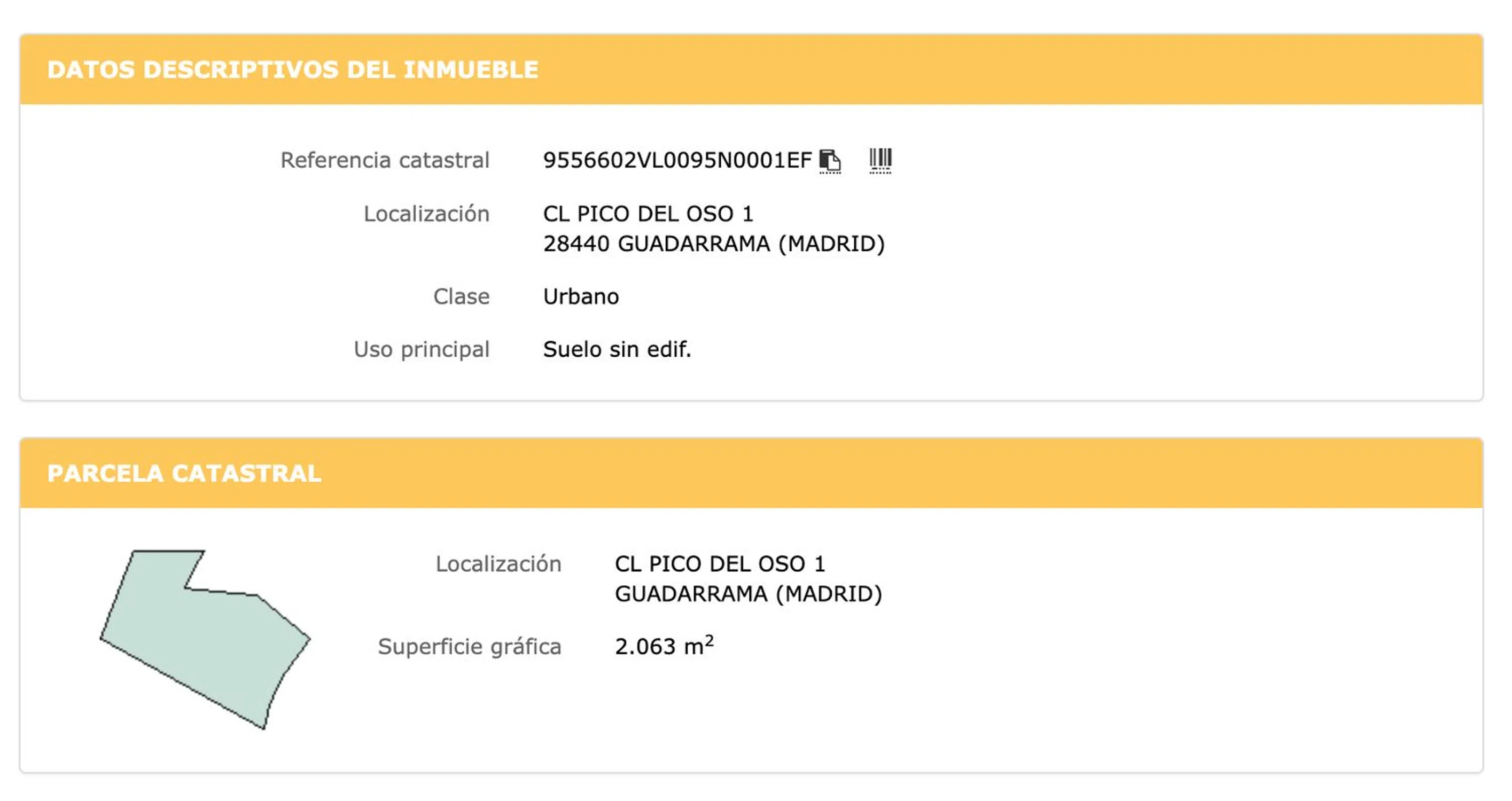
Task: Open the parcel shape thumbnail
Action: 204,639
